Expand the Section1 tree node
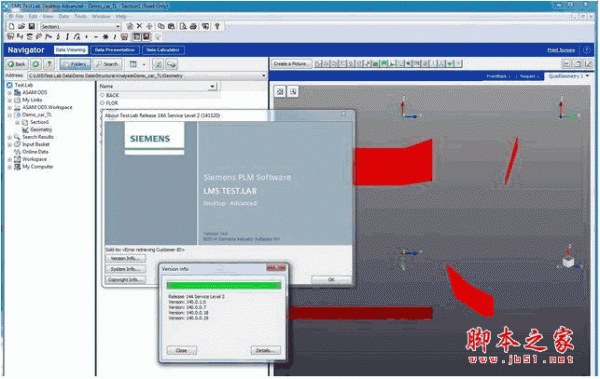 (x=17, y=123)
